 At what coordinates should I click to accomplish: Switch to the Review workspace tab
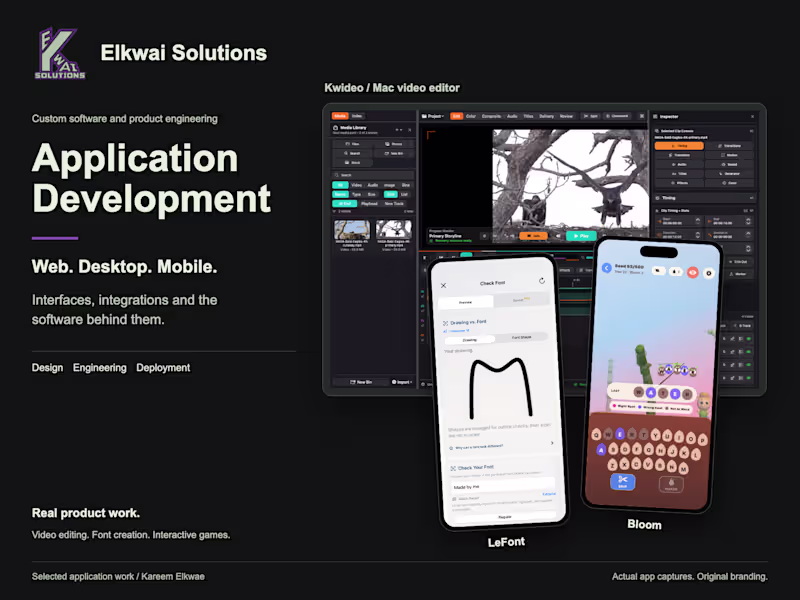(566, 116)
